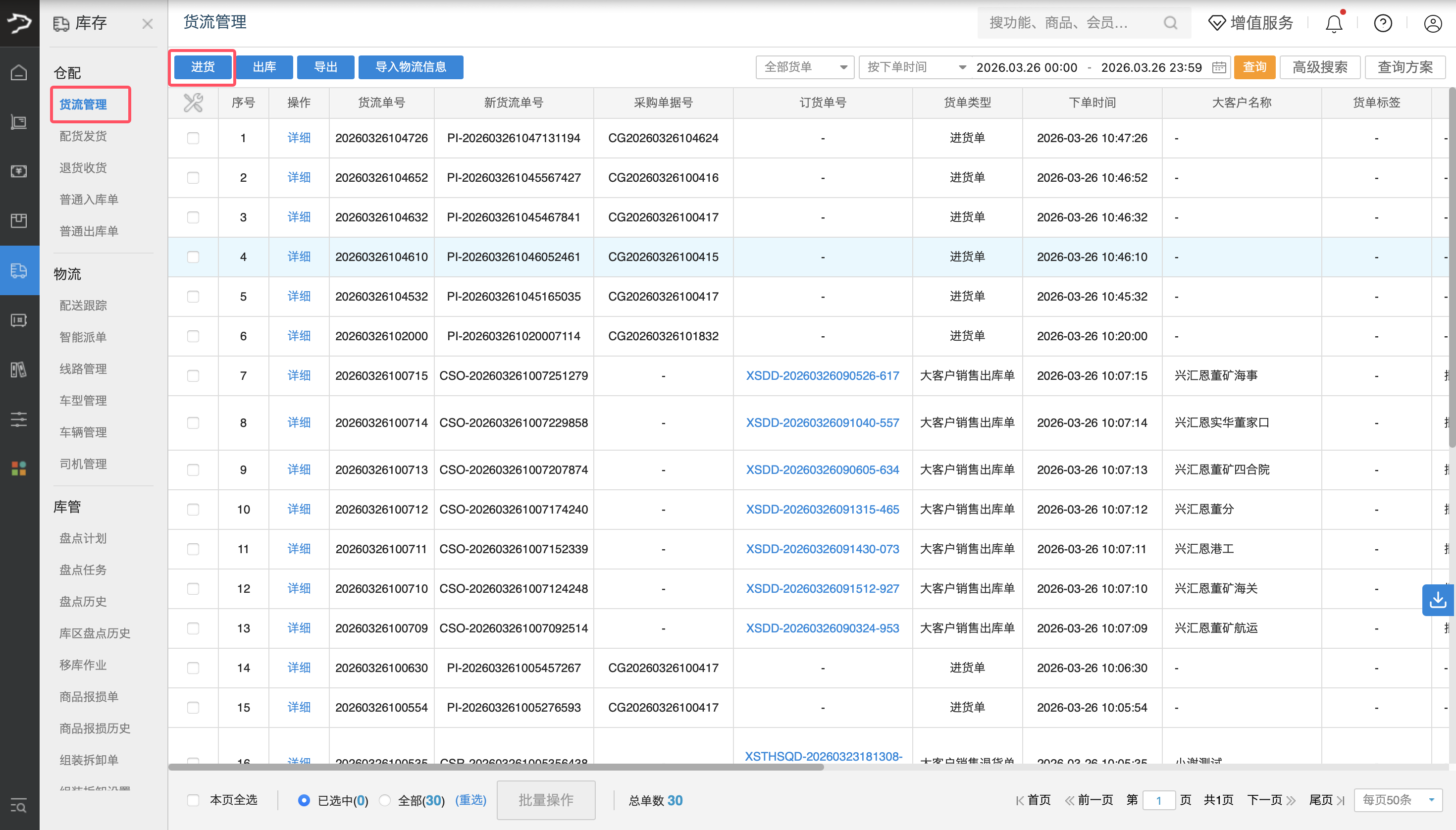The width and height of the screenshot is (1456, 830).
Task: Click the page number input field
Action: (x=1159, y=800)
